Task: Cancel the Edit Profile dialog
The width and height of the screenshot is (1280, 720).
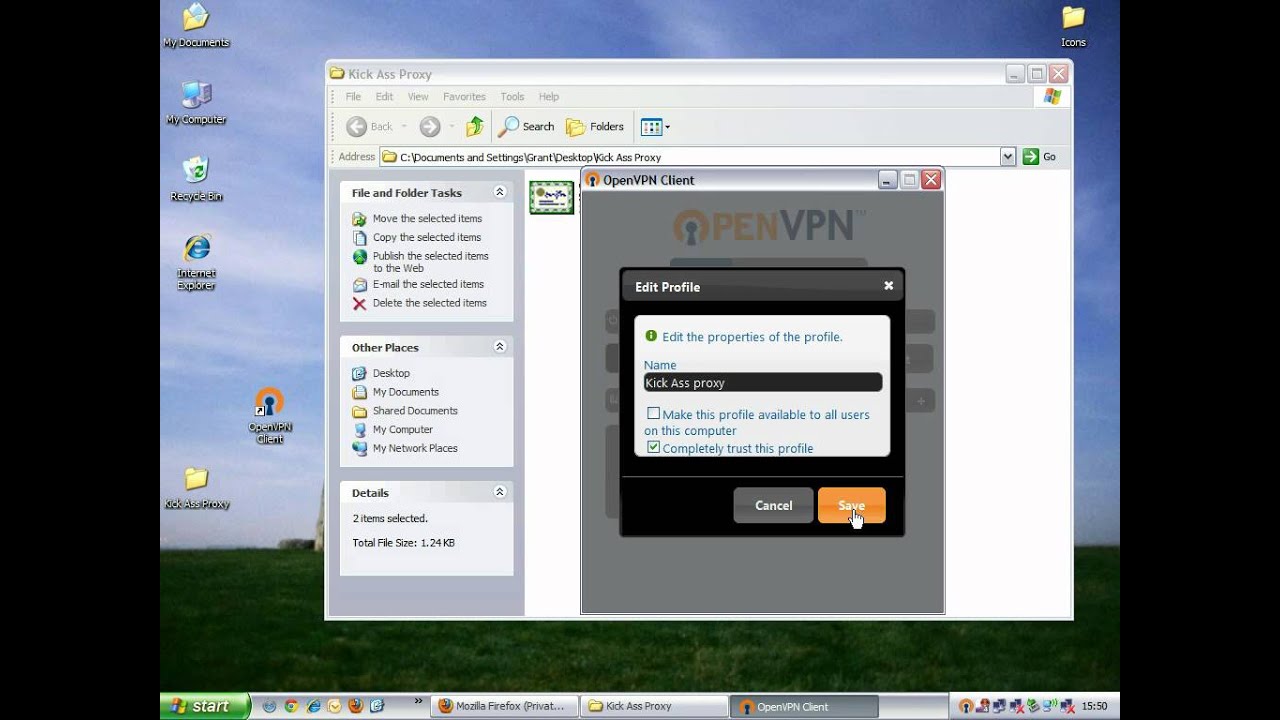Action: [x=773, y=505]
